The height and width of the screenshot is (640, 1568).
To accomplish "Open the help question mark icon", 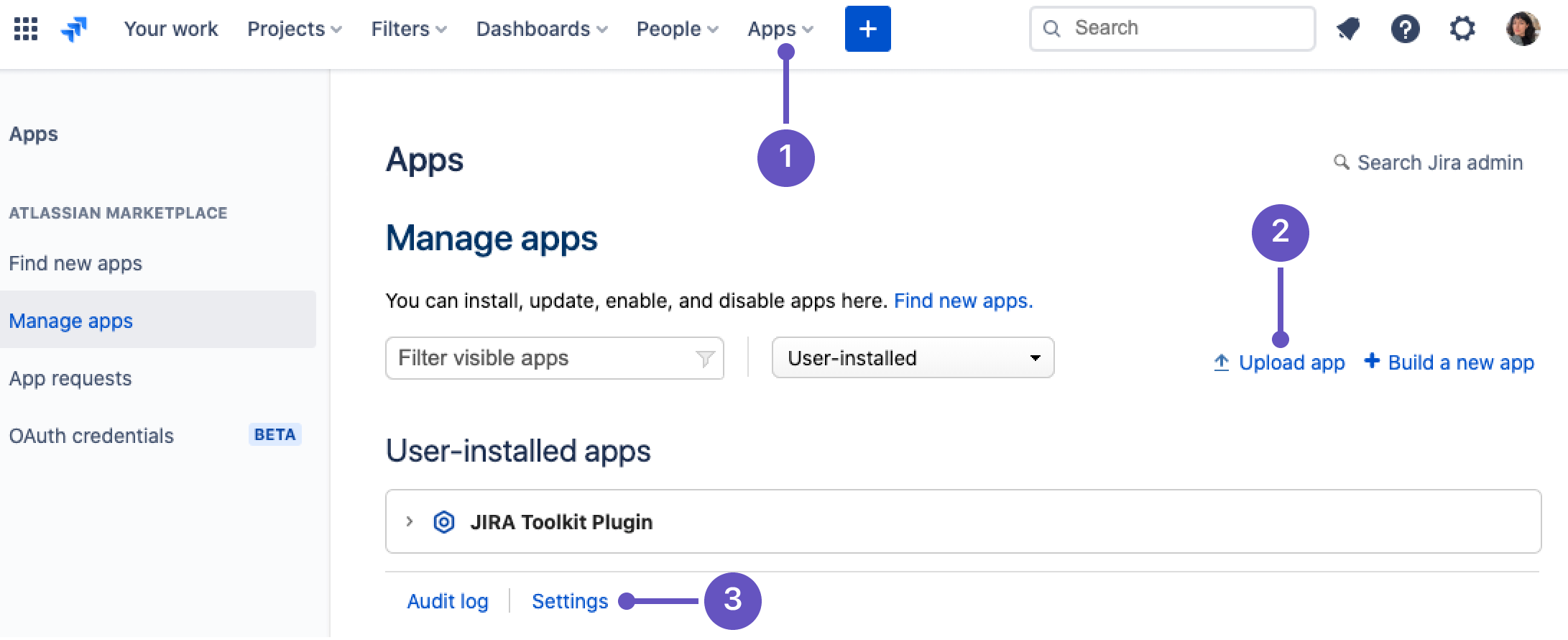I will 1405,29.
